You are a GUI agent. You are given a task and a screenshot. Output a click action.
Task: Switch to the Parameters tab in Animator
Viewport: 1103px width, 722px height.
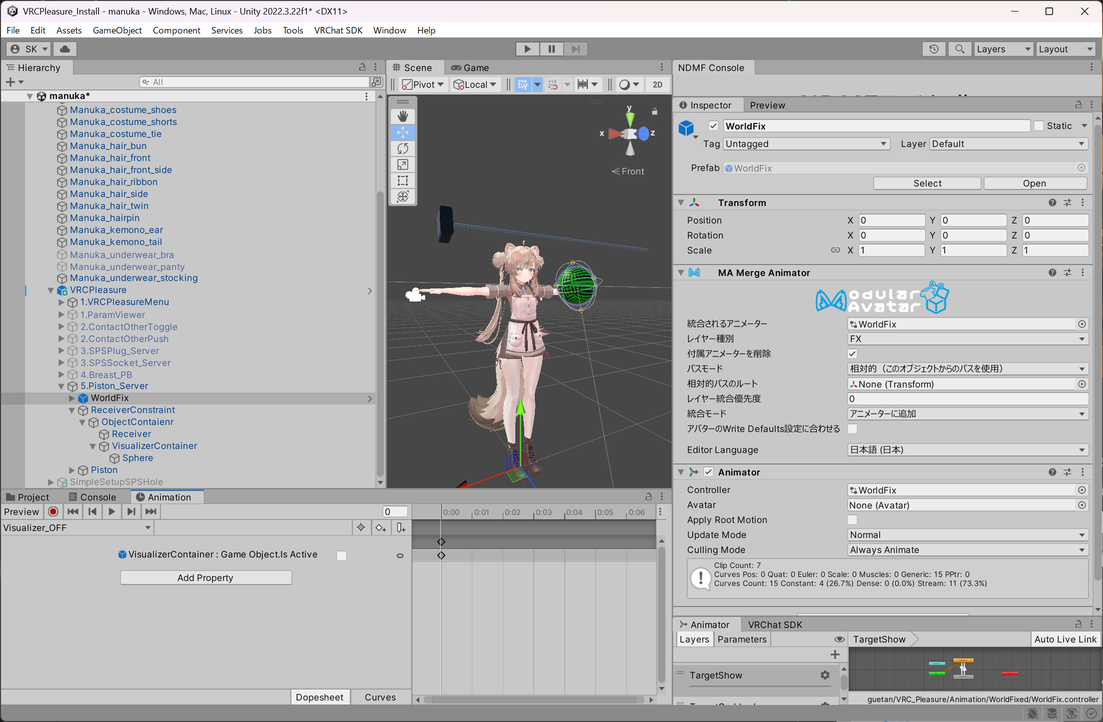pyautogui.click(x=741, y=639)
